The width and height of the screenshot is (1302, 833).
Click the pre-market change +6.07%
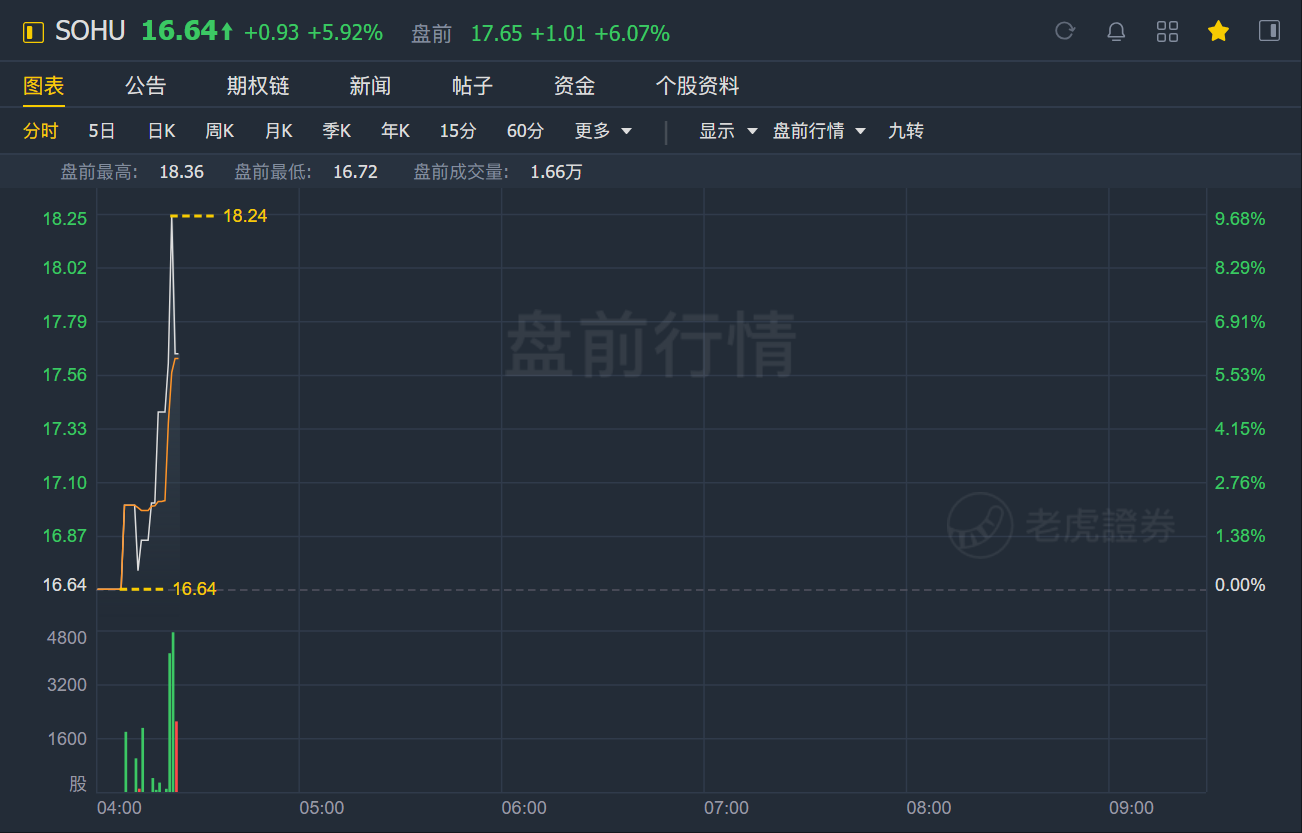coord(632,34)
